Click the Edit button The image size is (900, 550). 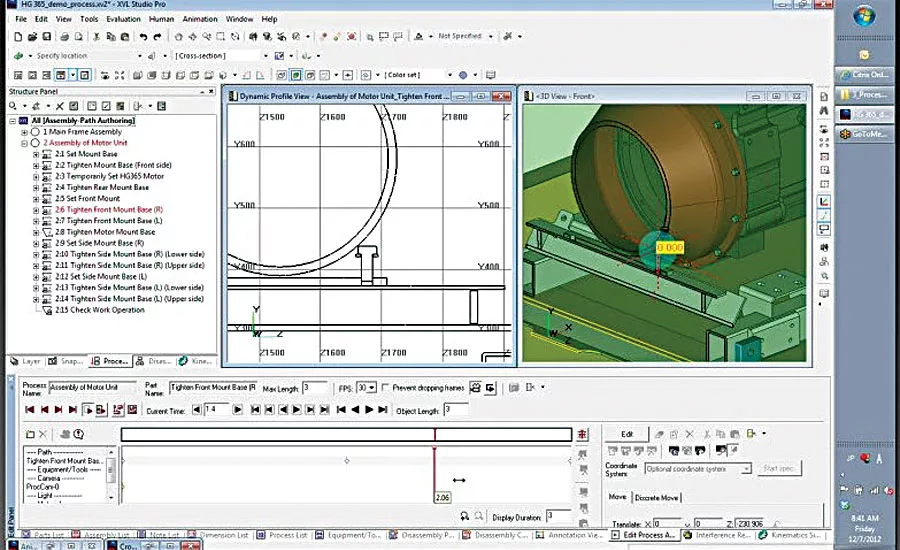pos(627,434)
